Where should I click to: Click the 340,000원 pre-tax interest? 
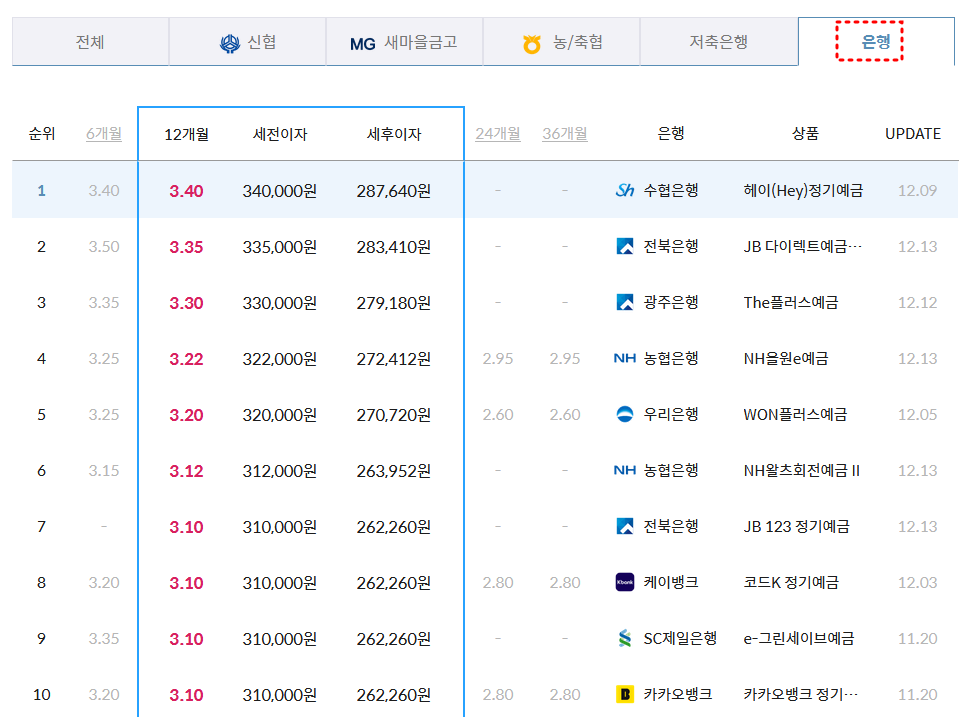tap(280, 191)
